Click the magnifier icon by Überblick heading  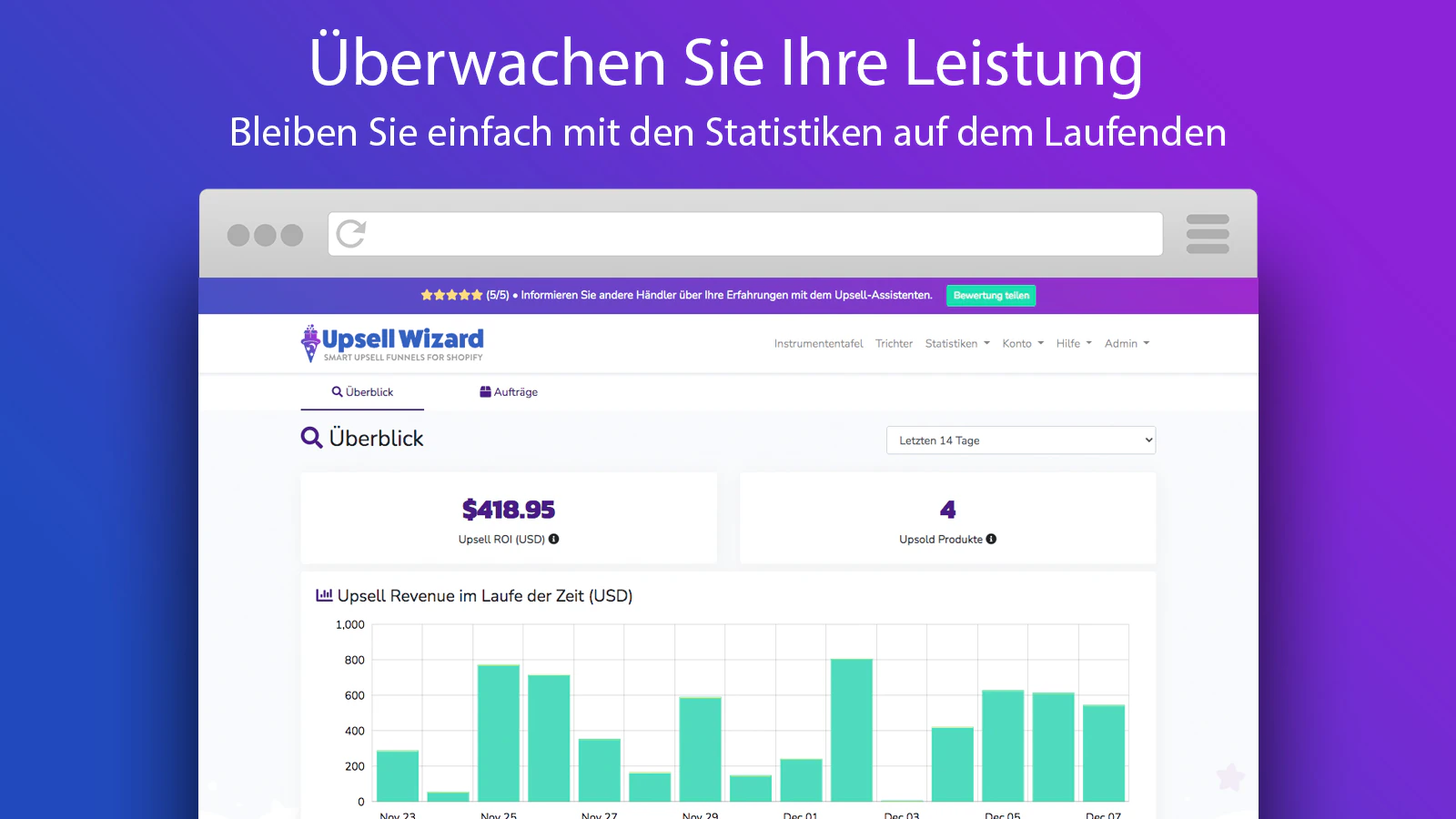[x=311, y=438]
